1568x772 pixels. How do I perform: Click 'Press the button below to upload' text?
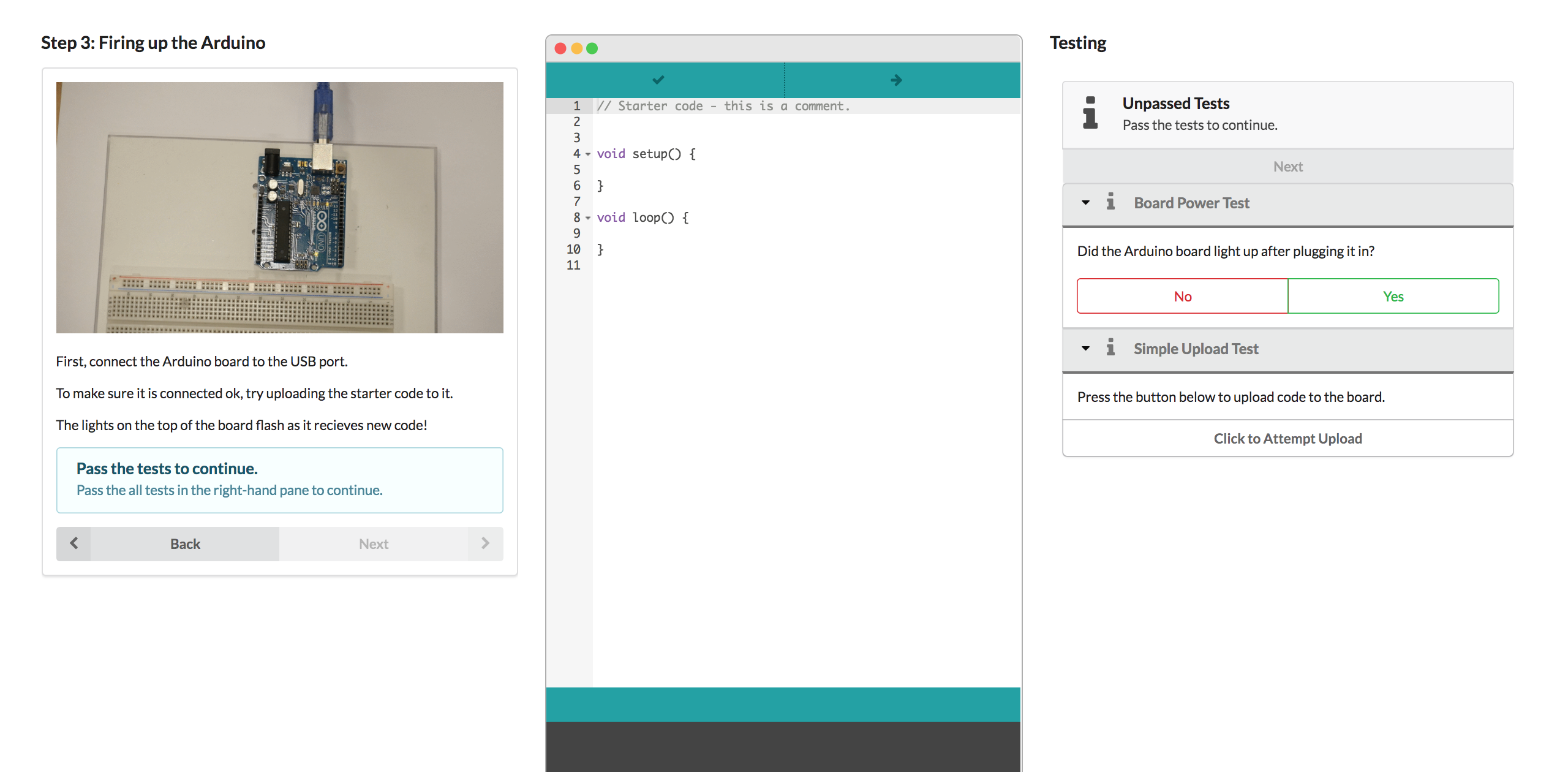click(x=1231, y=397)
